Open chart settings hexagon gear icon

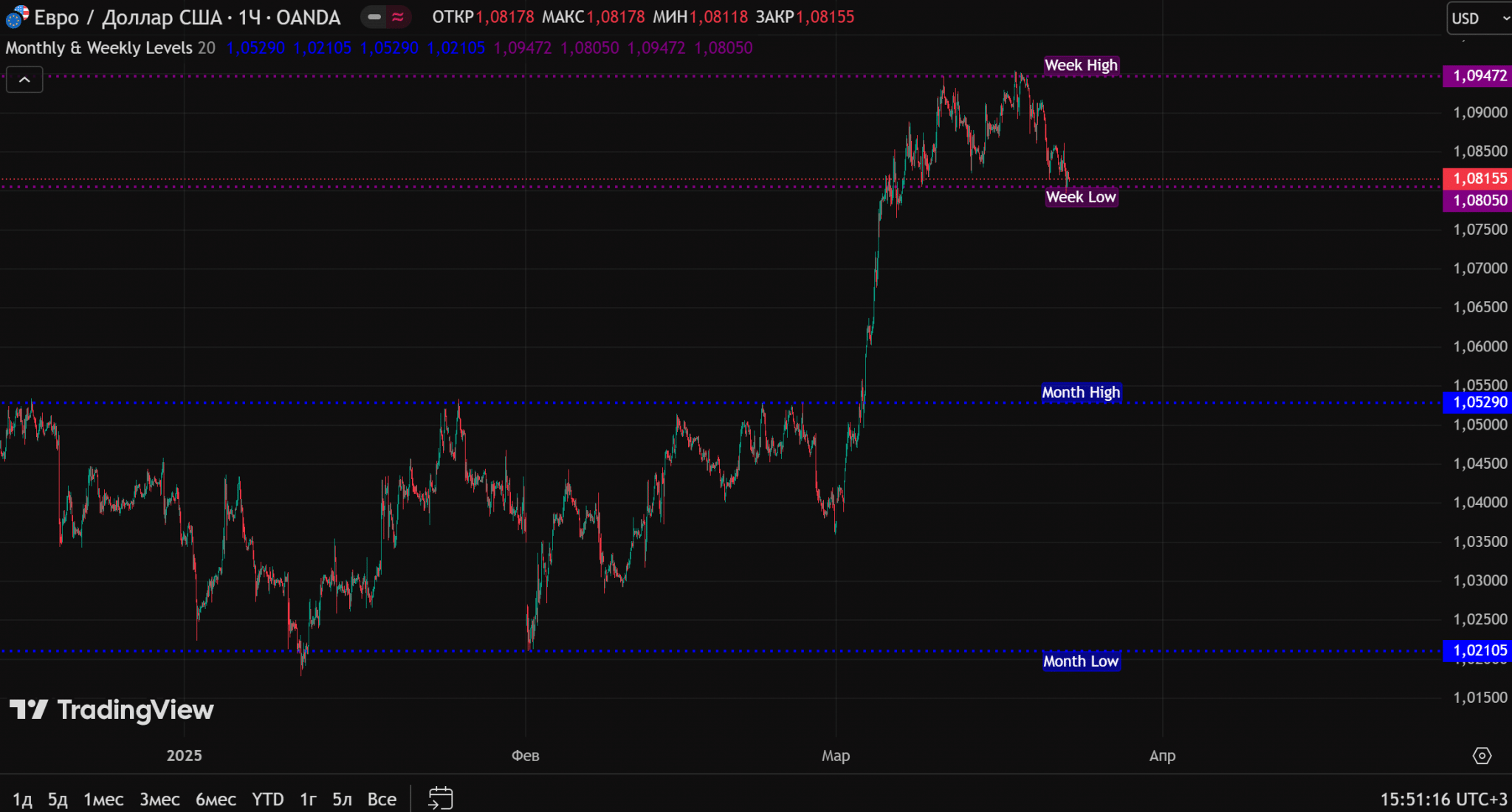1482,755
